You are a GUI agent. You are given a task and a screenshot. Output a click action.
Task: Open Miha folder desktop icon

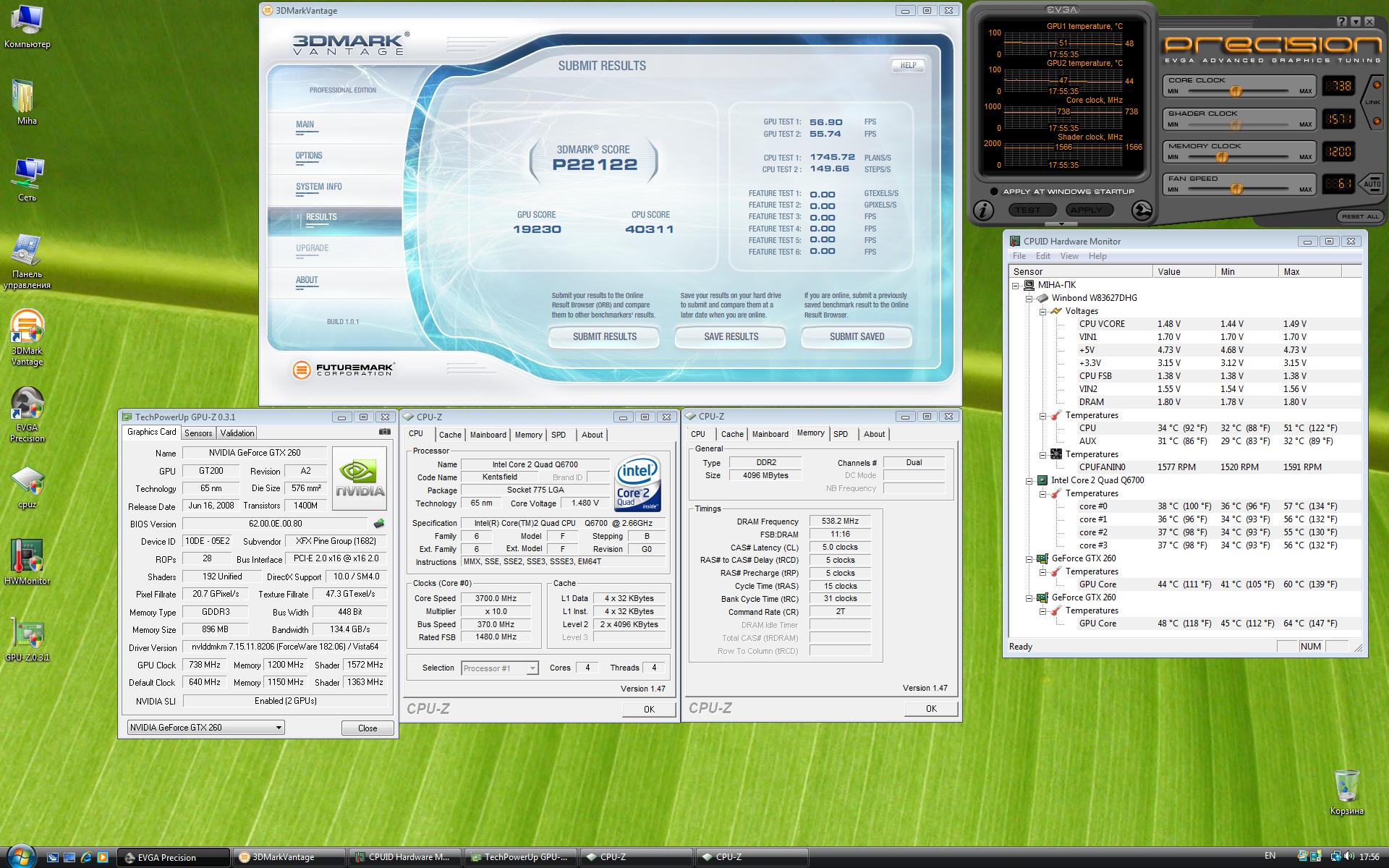[x=27, y=102]
